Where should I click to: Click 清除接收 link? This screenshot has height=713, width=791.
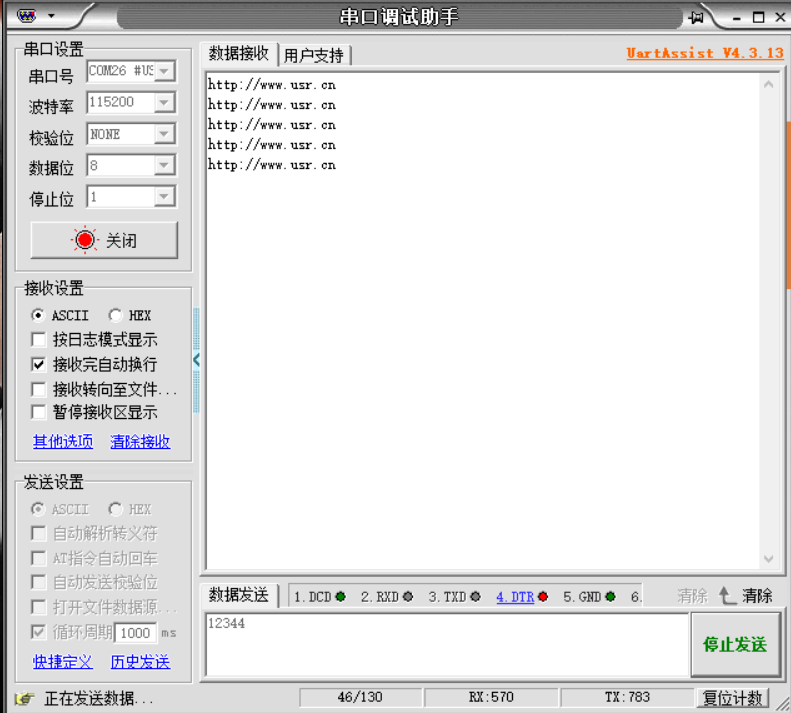(x=140, y=442)
